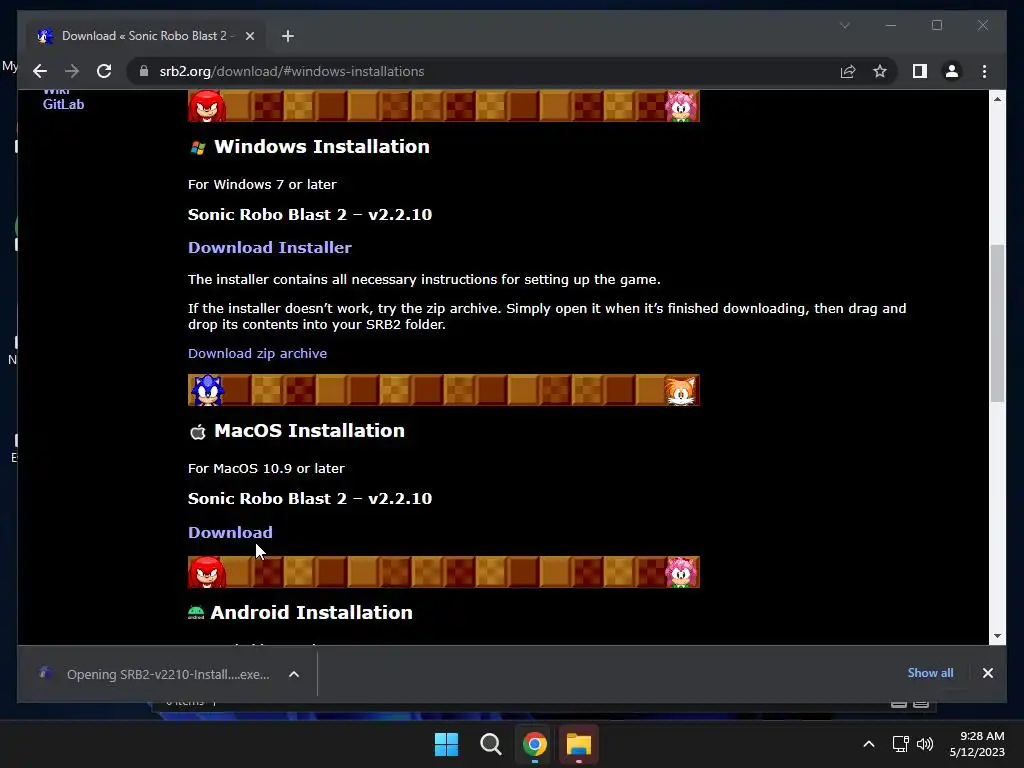Click the Tails sprite on the divider

680,391
